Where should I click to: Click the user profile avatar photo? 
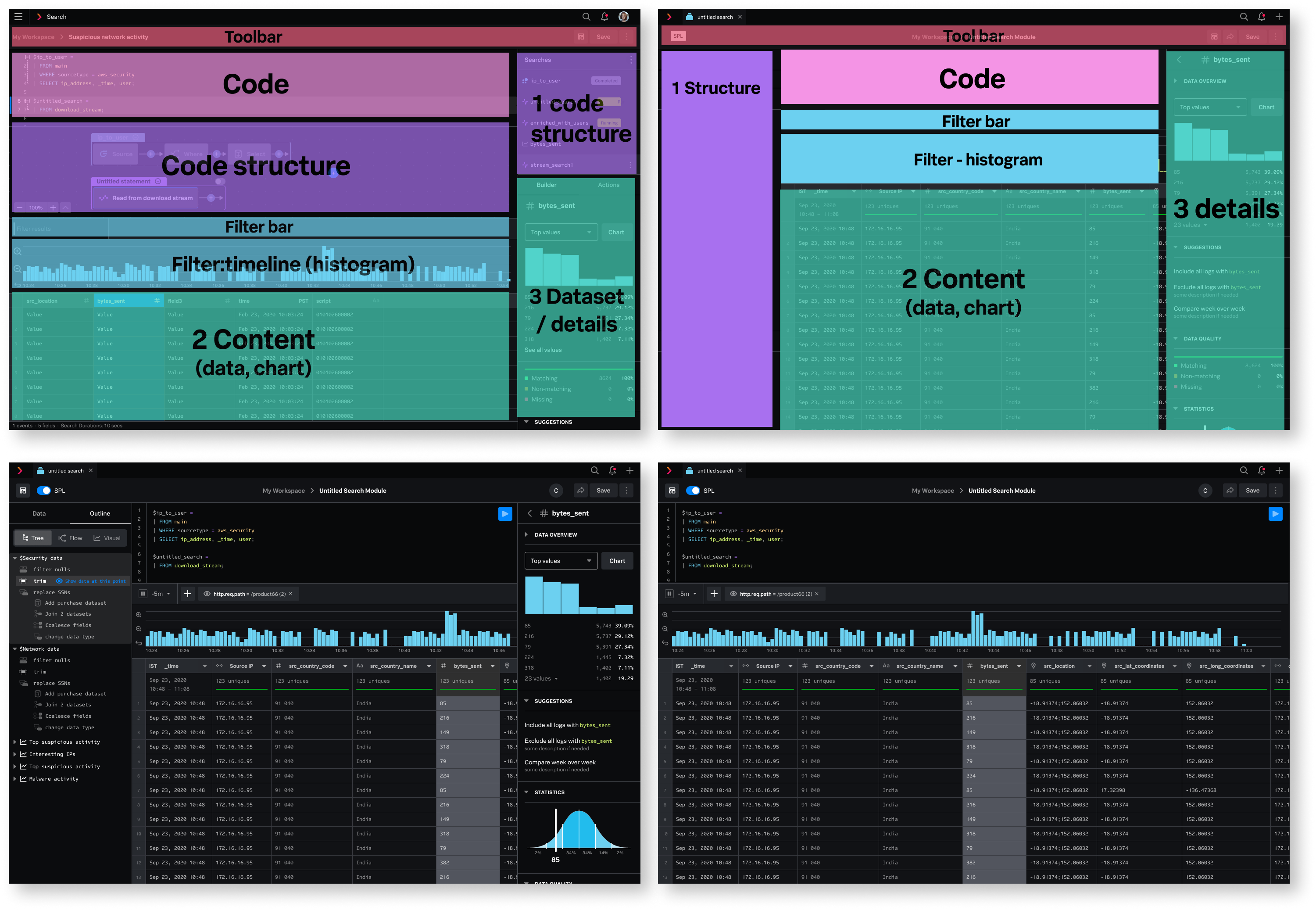coord(623,17)
